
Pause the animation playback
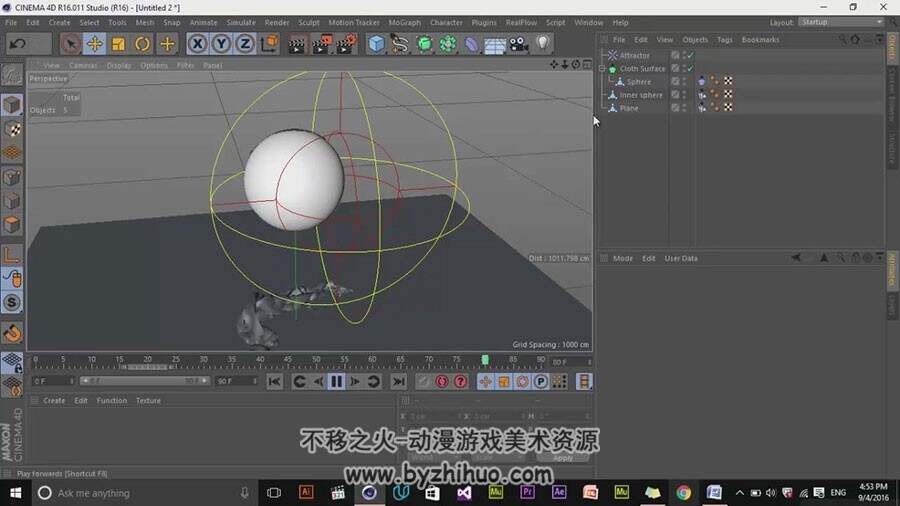[x=336, y=382]
